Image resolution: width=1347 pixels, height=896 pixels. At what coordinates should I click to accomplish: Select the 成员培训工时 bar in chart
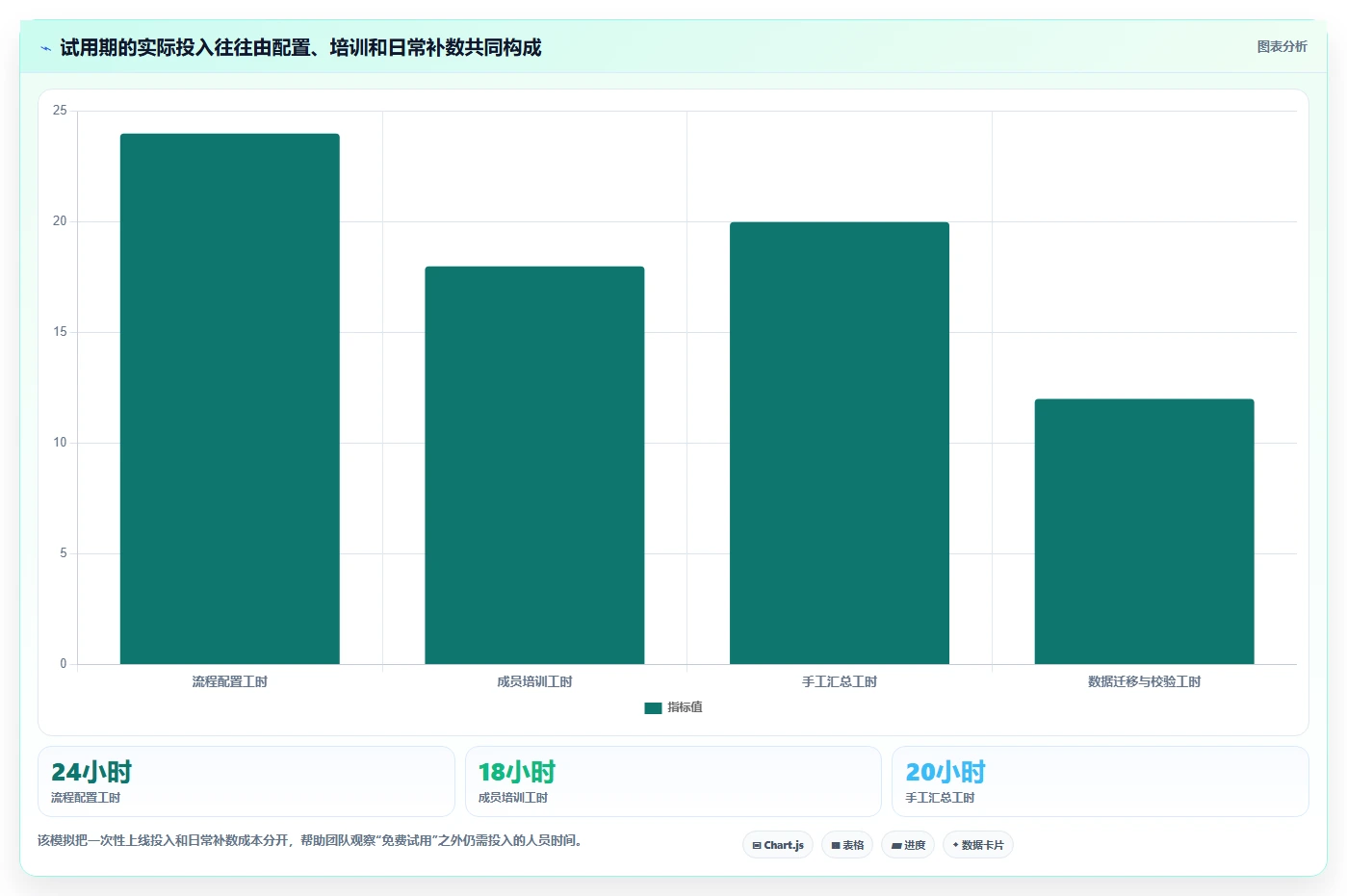coord(534,465)
